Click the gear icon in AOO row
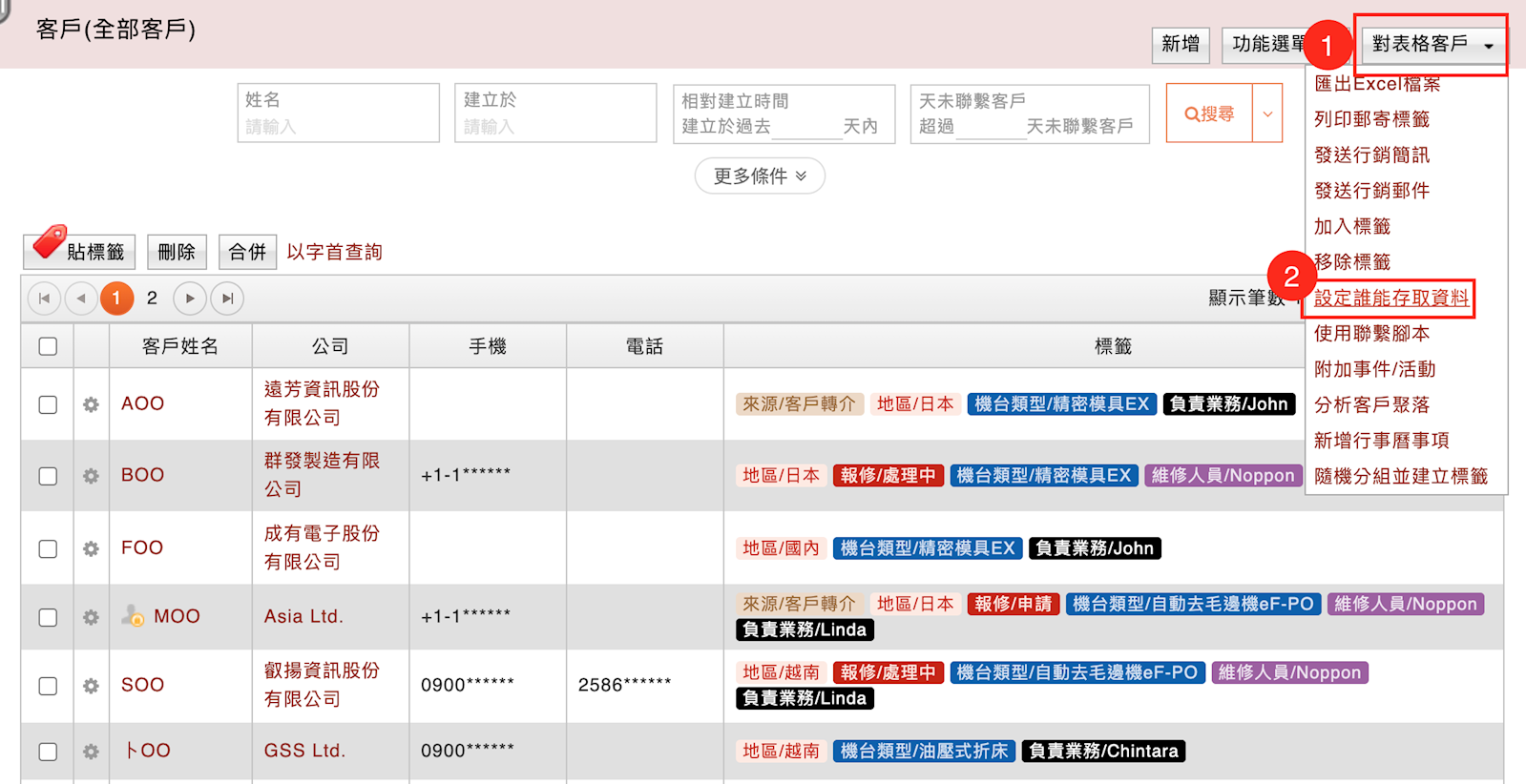 [x=91, y=404]
